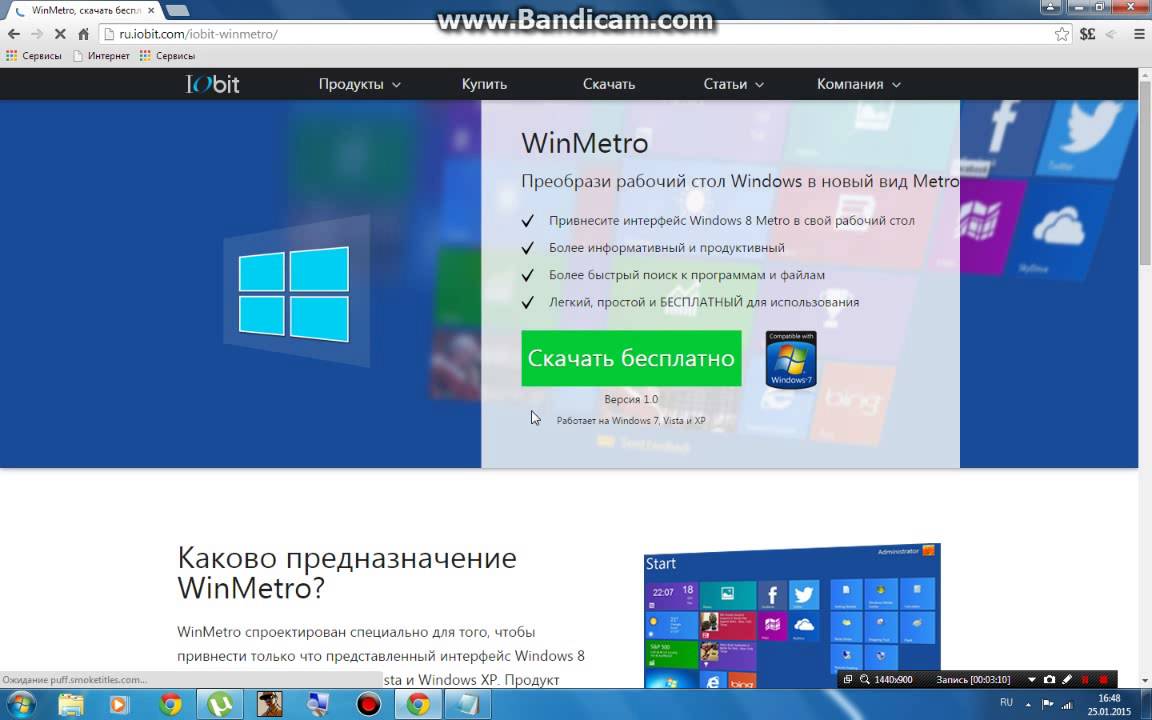This screenshot has width=1152, height=720.
Task: Click the Каково предназначение WinMetro? heading
Action: click(x=347, y=573)
